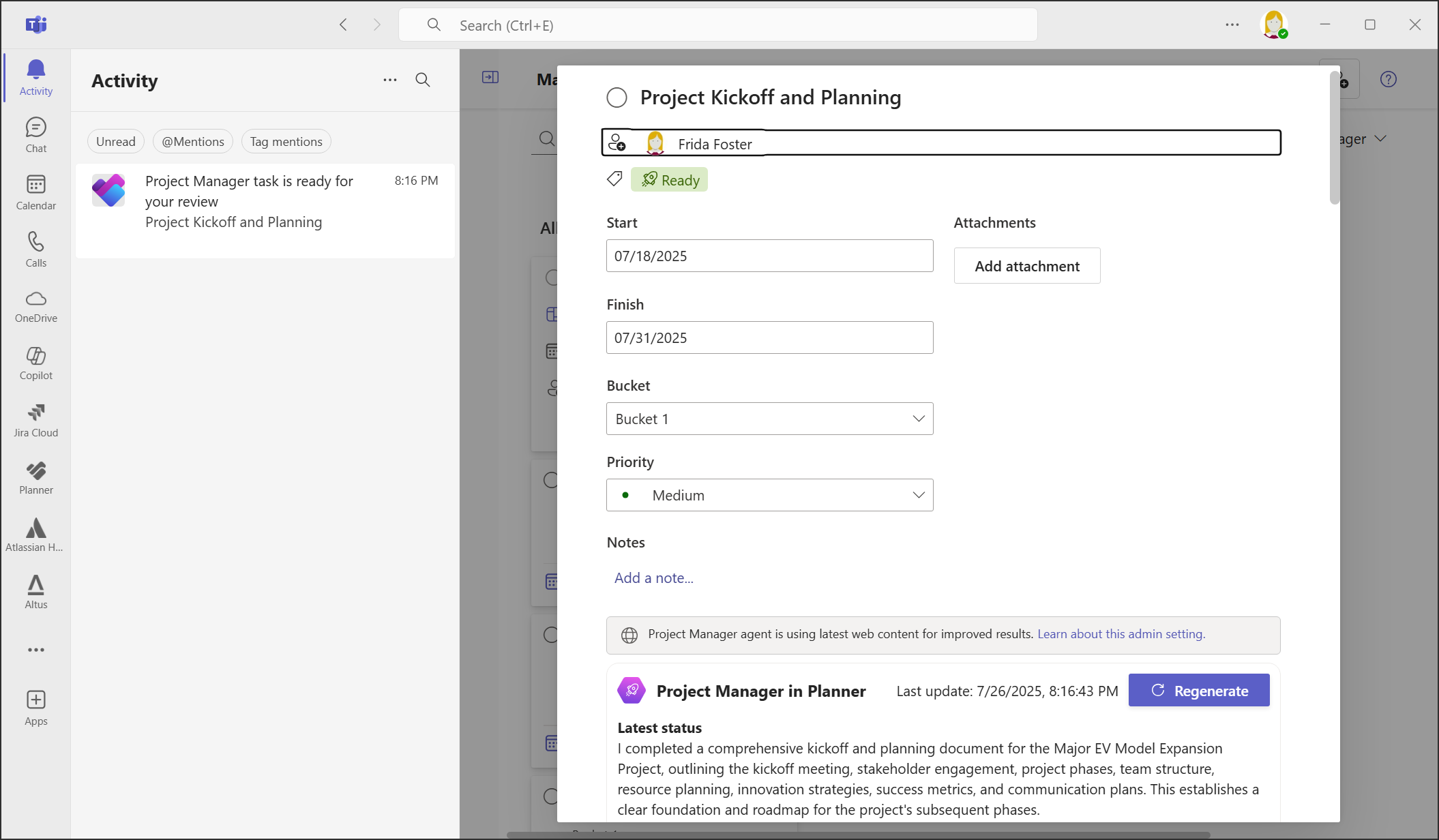The width and height of the screenshot is (1439, 840).
Task: Click the Search (Ctrl+E) box
Action: pos(718,25)
